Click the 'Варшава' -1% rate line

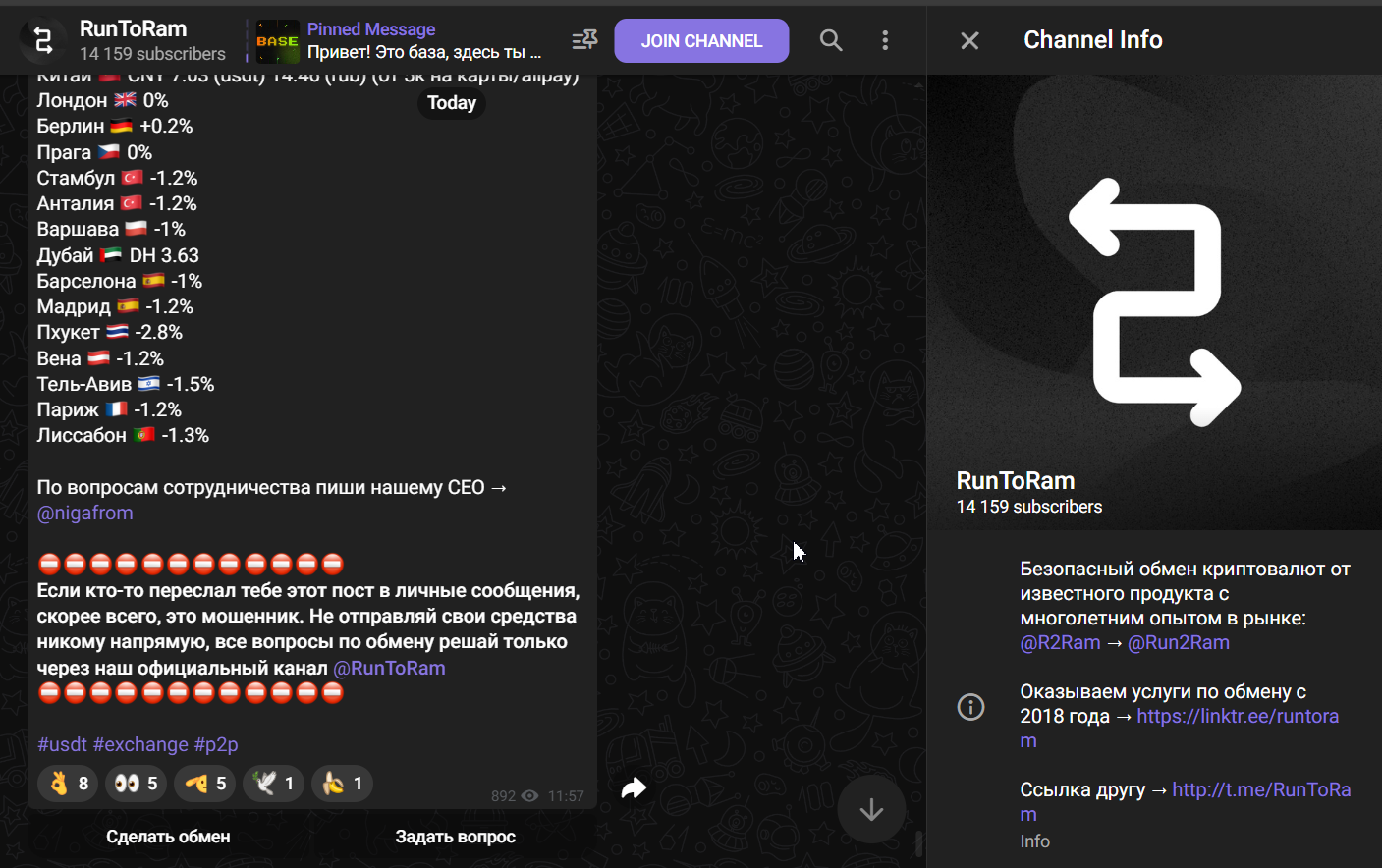pyautogui.click(x=111, y=229)
